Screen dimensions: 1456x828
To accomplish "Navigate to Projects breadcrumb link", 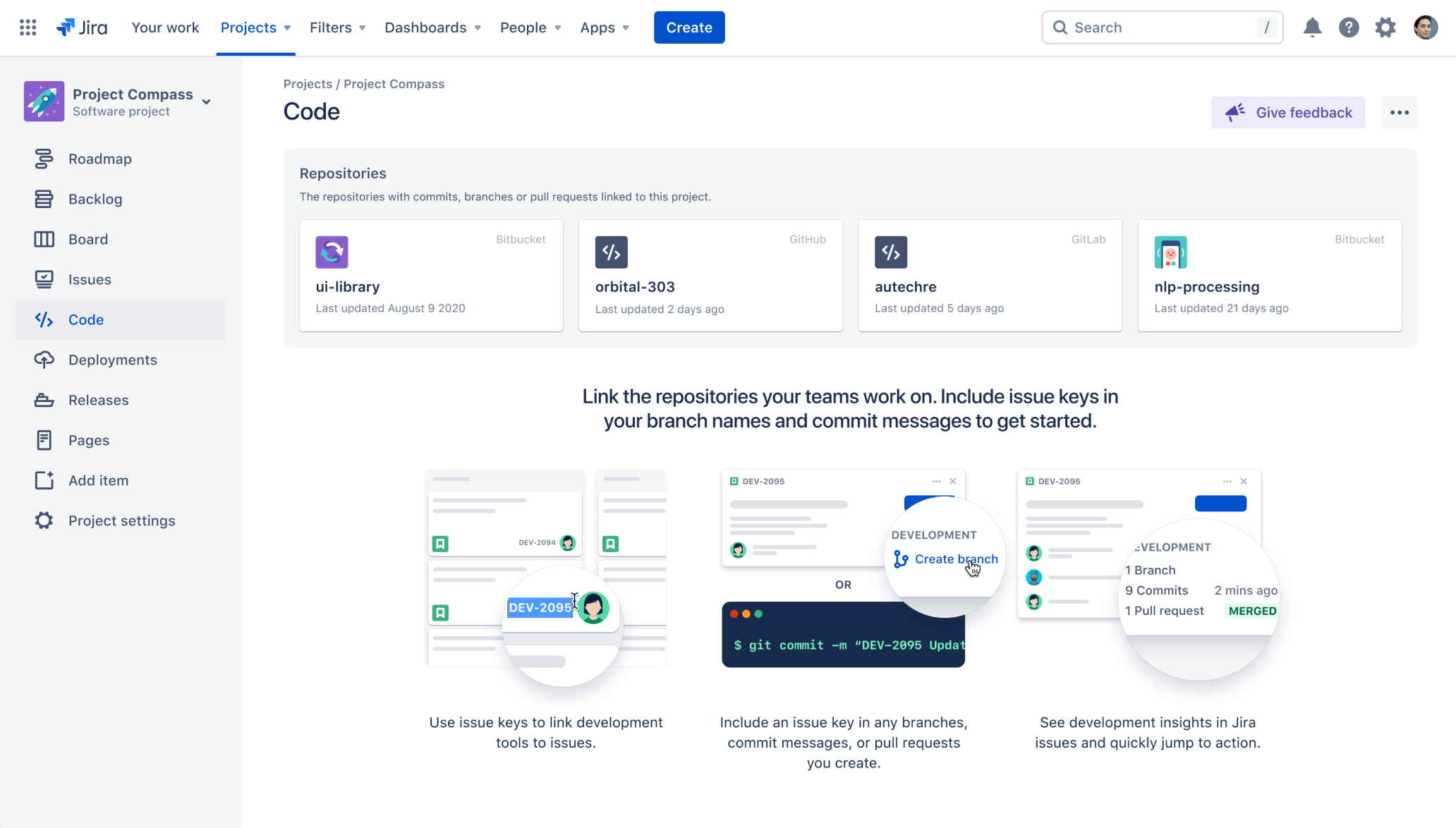I will click(x=307, y=84).
